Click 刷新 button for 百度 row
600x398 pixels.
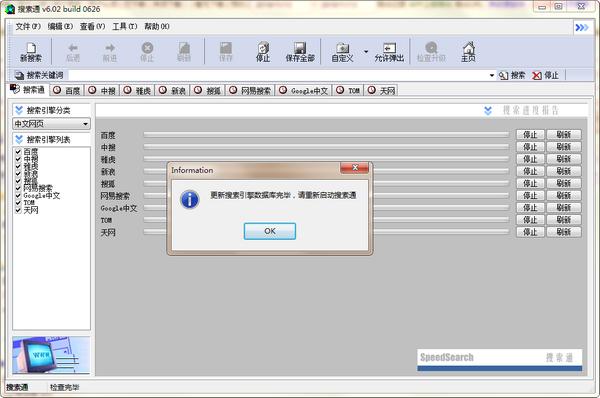(564, 135)
